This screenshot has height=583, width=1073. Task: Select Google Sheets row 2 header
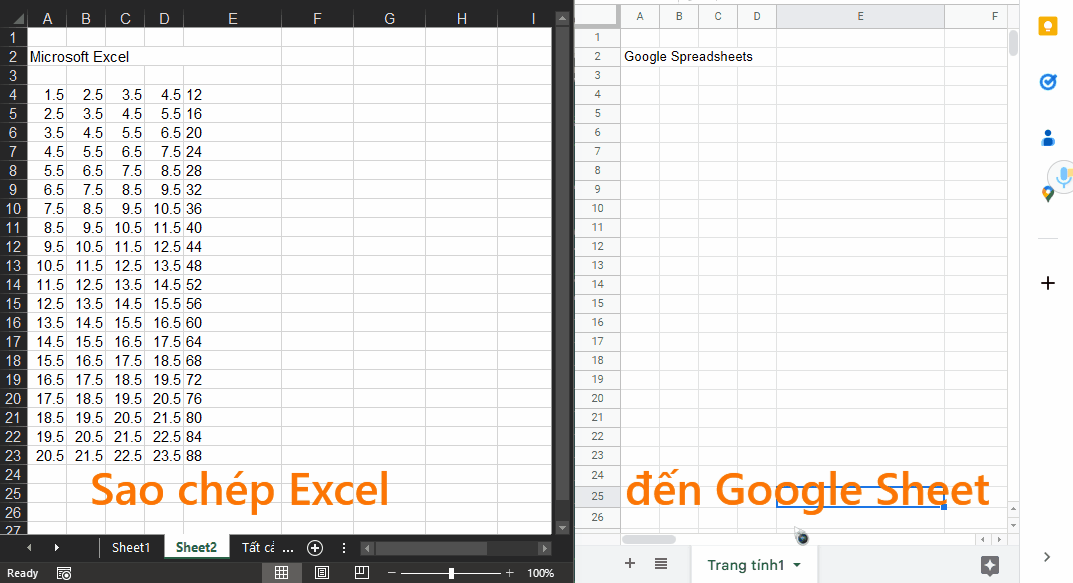[x=597, y=57]
